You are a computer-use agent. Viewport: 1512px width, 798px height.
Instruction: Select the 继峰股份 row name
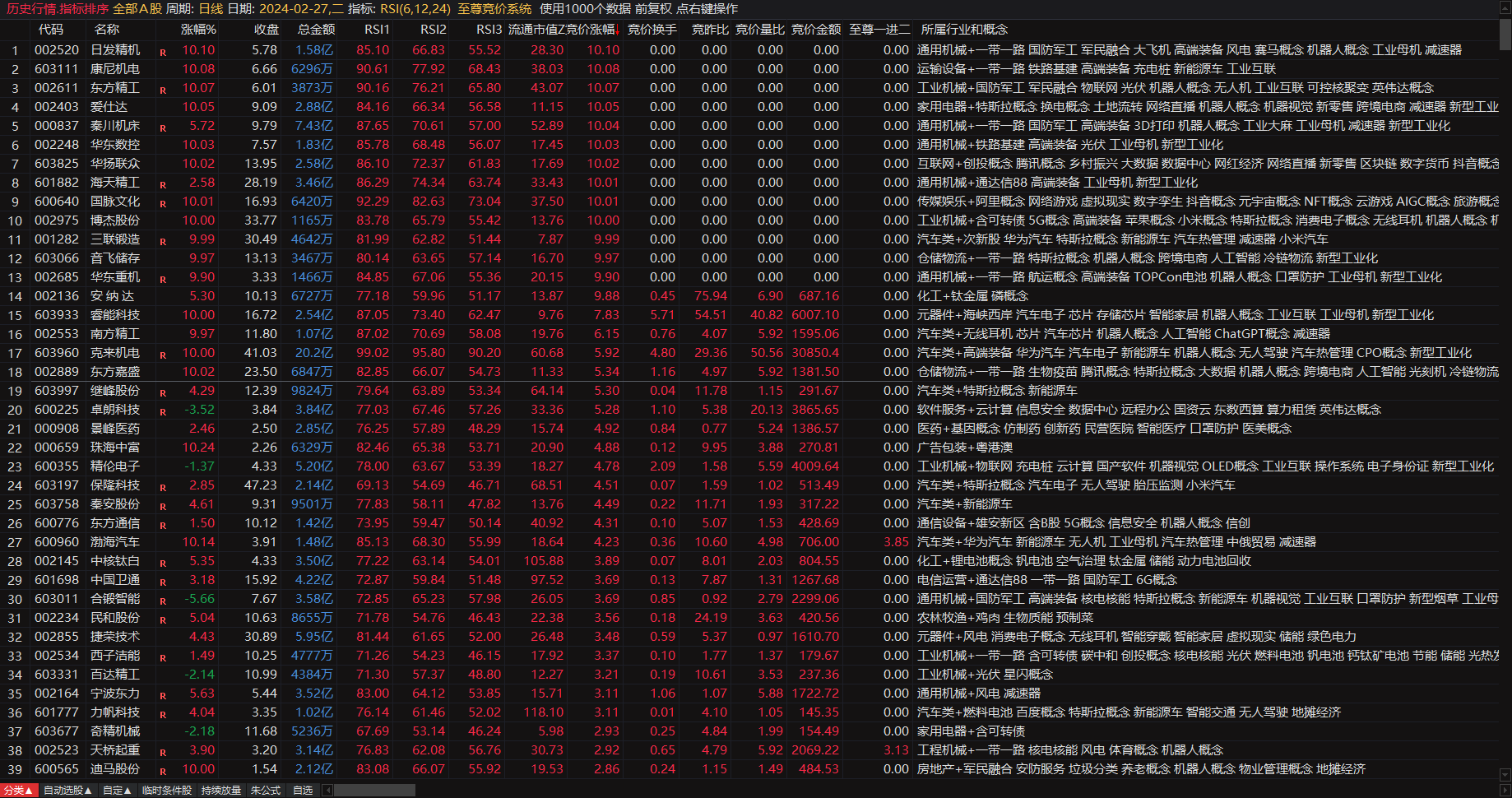pyautogui.click(x=115, y=391)
